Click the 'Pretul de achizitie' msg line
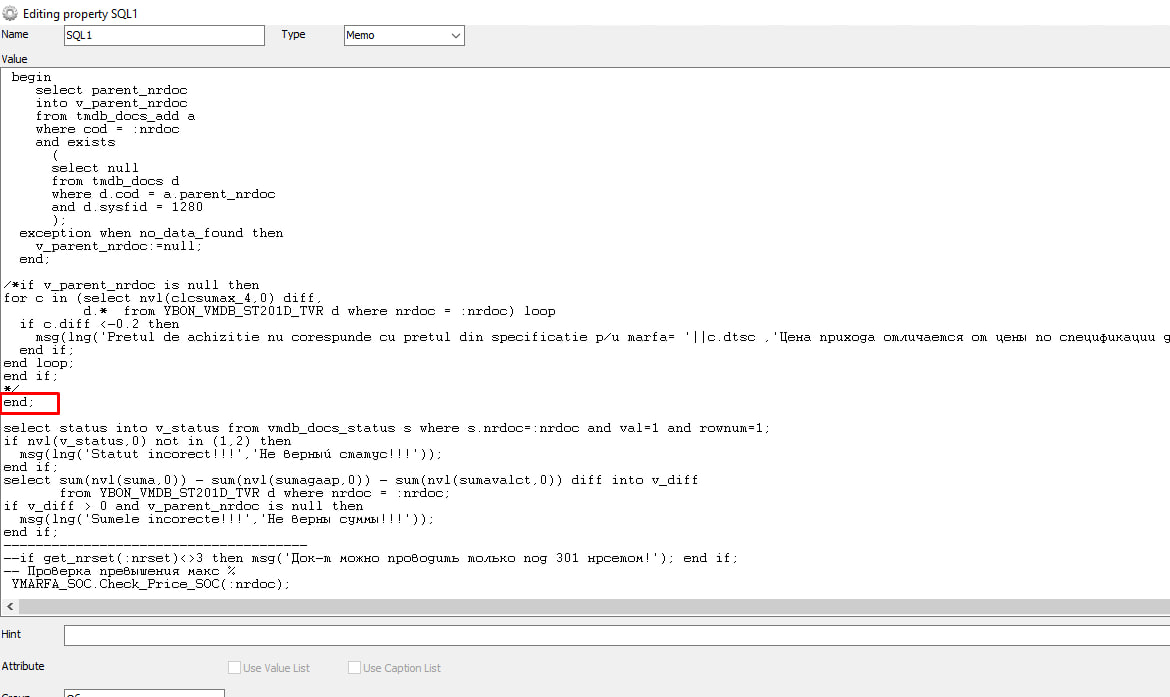 602,337
